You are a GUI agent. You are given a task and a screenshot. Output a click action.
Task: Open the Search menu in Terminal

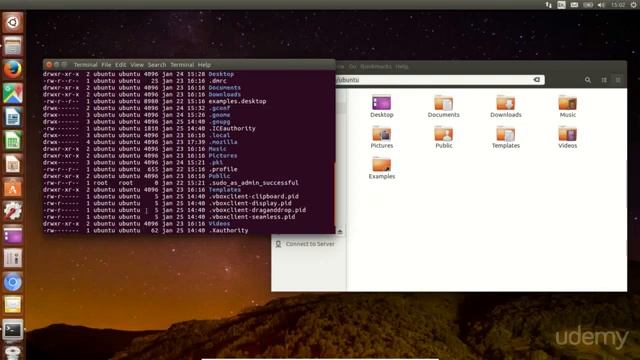coord(157,64)
